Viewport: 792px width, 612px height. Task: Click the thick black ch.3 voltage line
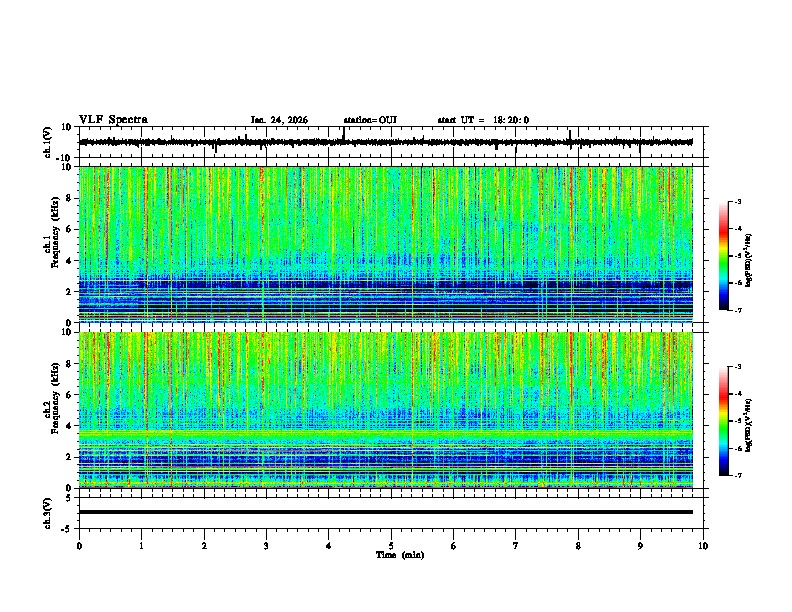coord(386,512)
